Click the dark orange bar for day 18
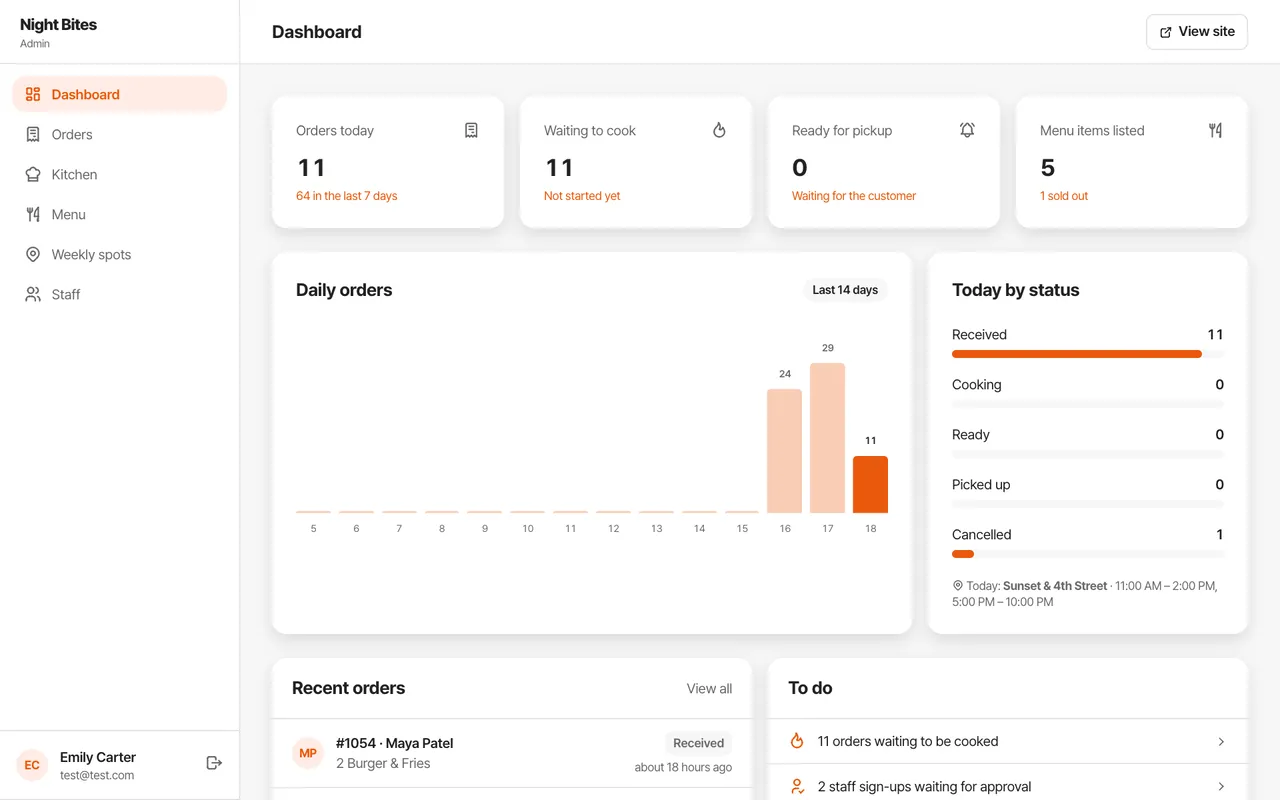Screen dimensions: 1280x800 tap(870, 484)
